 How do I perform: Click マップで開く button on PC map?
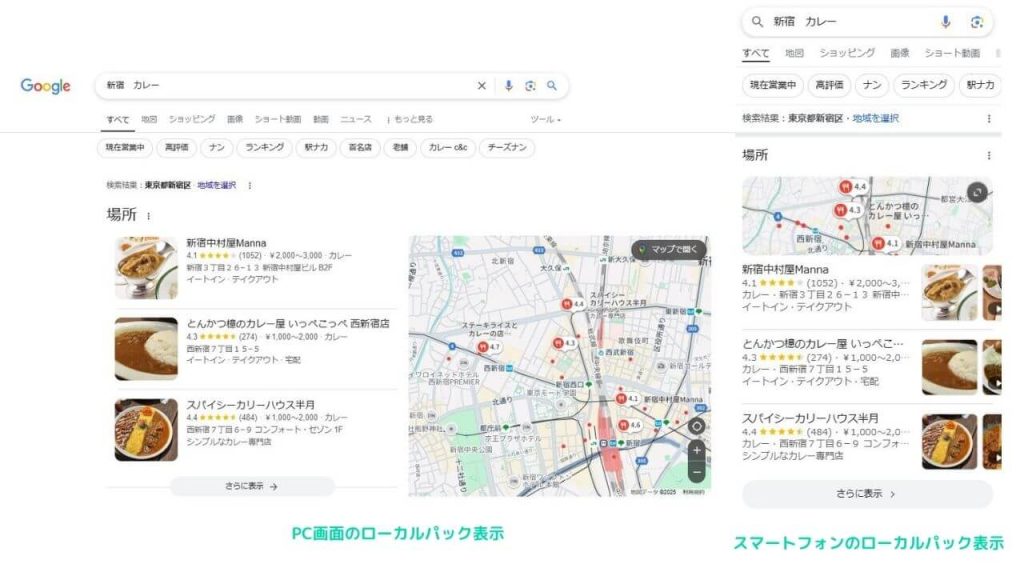click(669, 249)
